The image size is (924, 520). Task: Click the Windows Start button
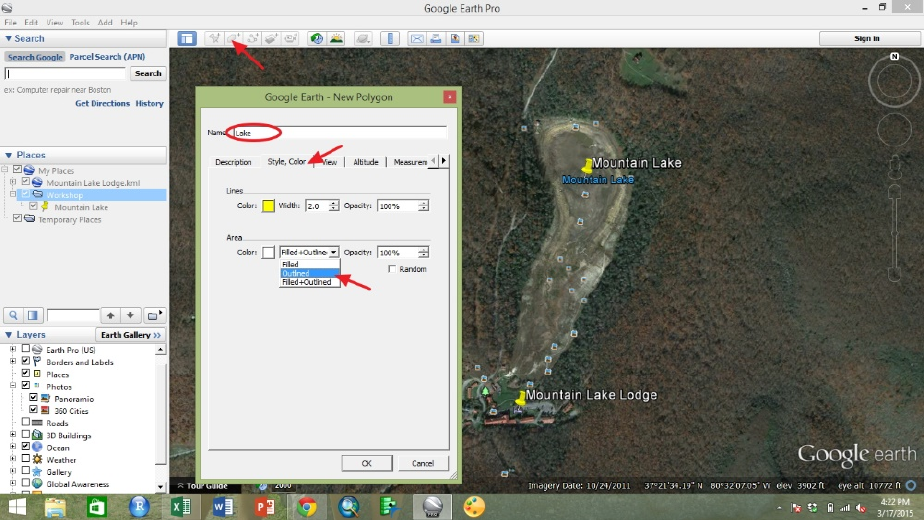click(17, 507)
